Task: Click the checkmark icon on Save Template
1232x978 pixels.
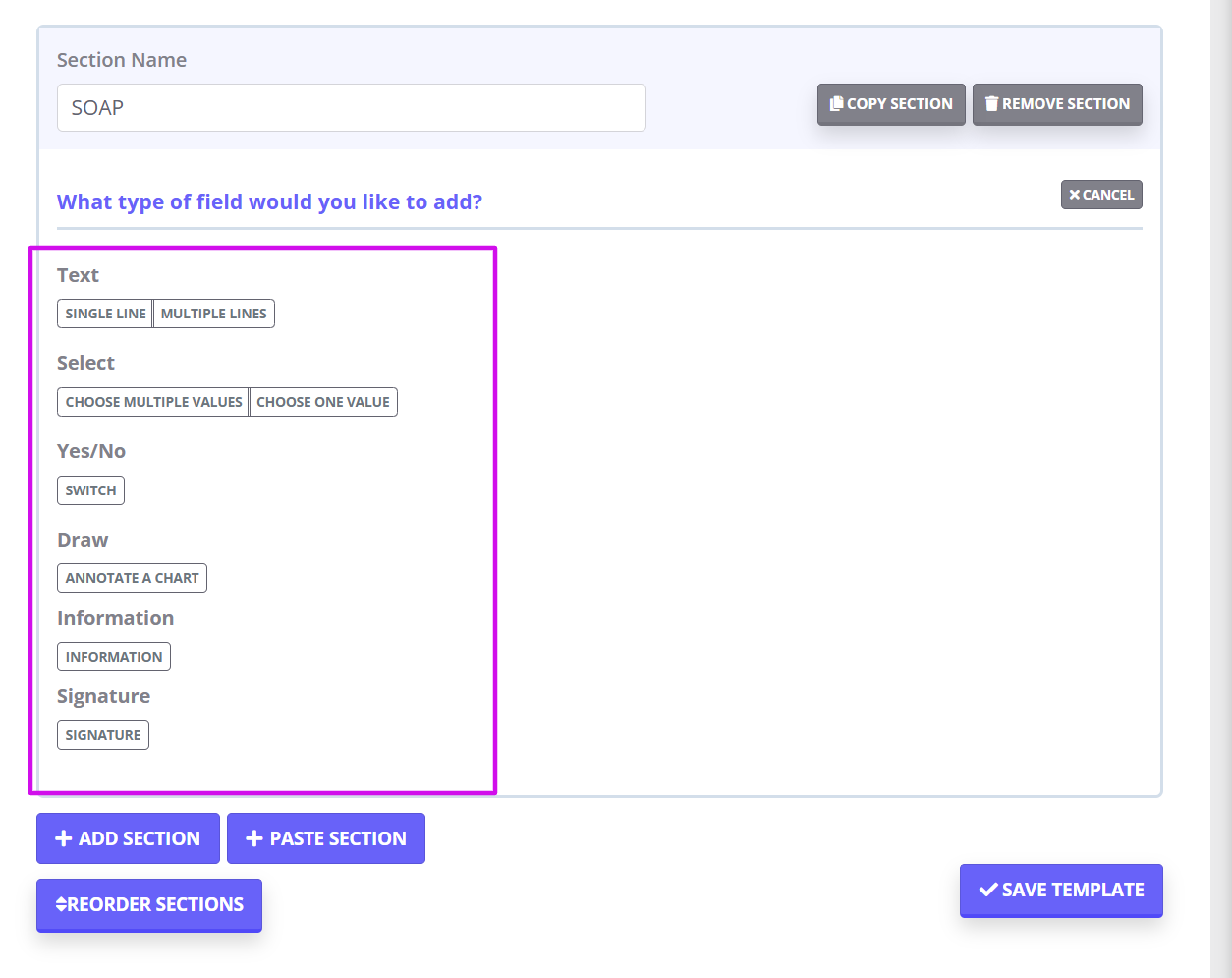Action: pyautogui.click(x=988, y=890)
